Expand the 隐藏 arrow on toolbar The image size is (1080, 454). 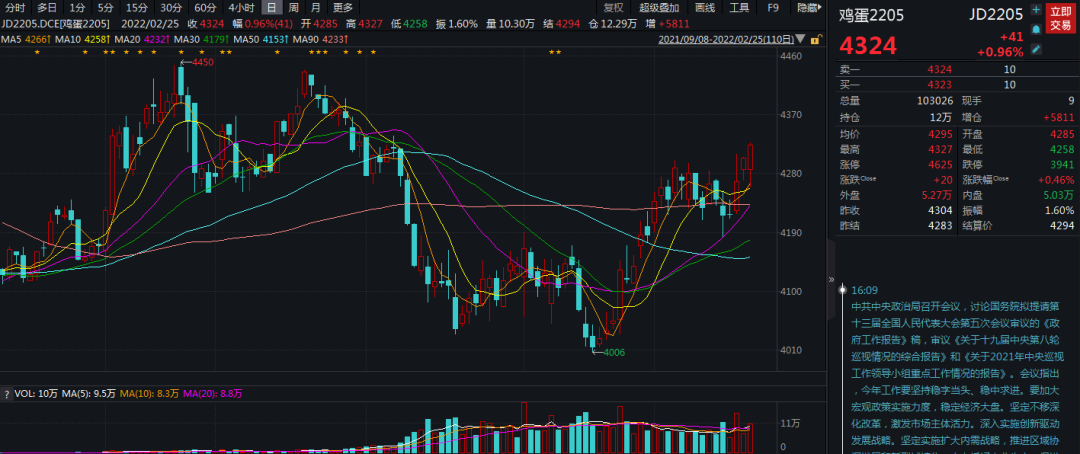point(809,8)
